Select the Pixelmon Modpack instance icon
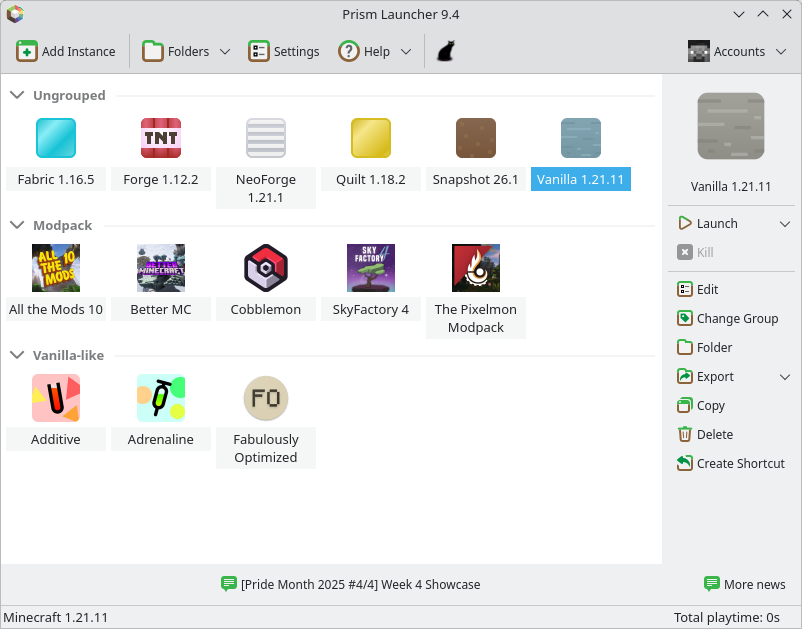The width and height of the screenshot is (802, 629). [x=476, y=268]
